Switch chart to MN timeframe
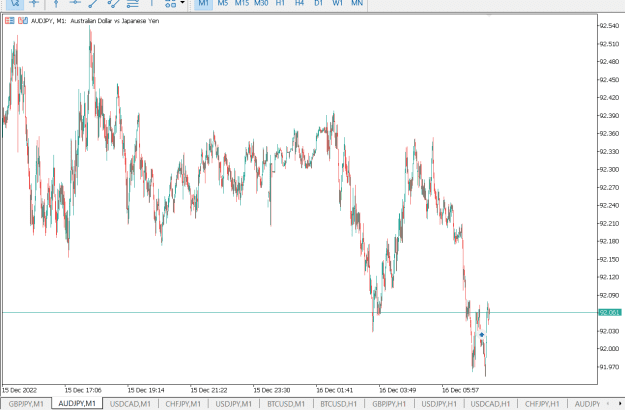625x410 pixels. [357, 3]
